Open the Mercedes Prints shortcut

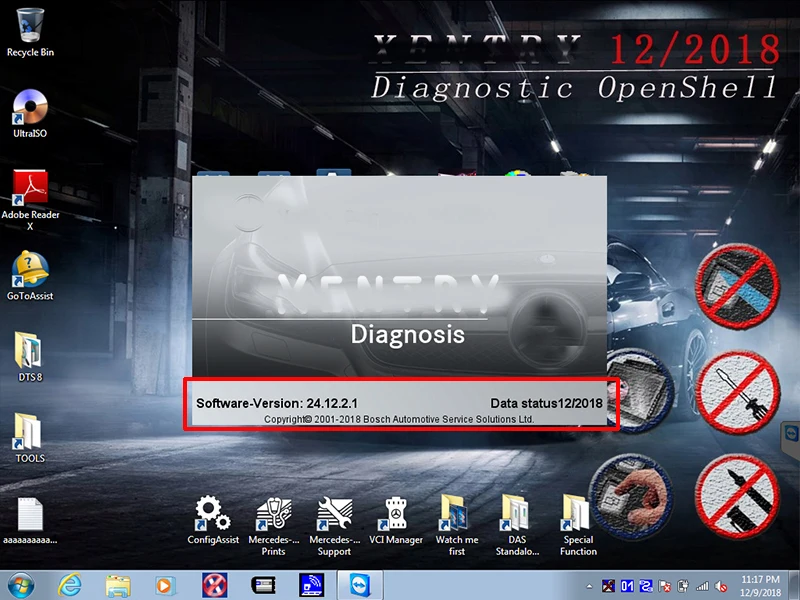tap(273, 526)
